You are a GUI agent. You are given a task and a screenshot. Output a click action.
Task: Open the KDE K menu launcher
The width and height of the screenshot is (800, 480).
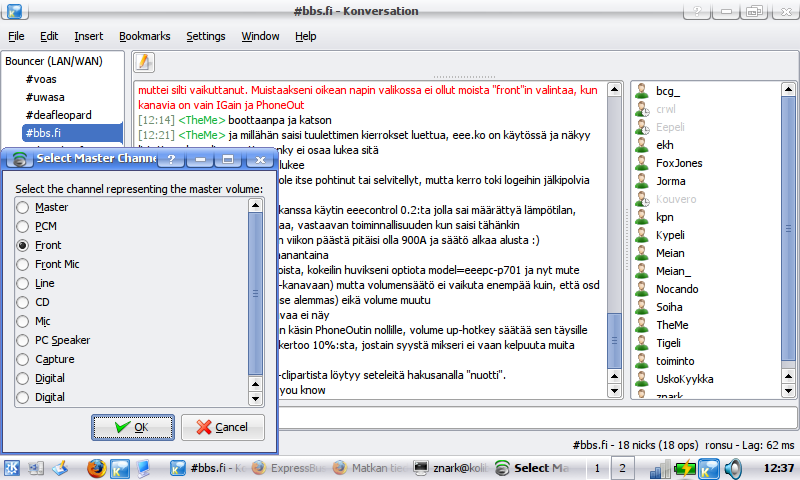[14, 467]
